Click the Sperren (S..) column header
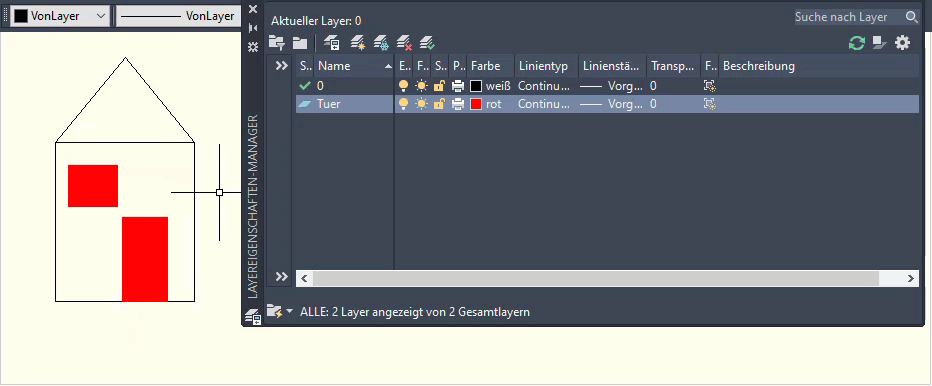The height and width of the screenshot is (386, 932). click(x=440, y=65)
